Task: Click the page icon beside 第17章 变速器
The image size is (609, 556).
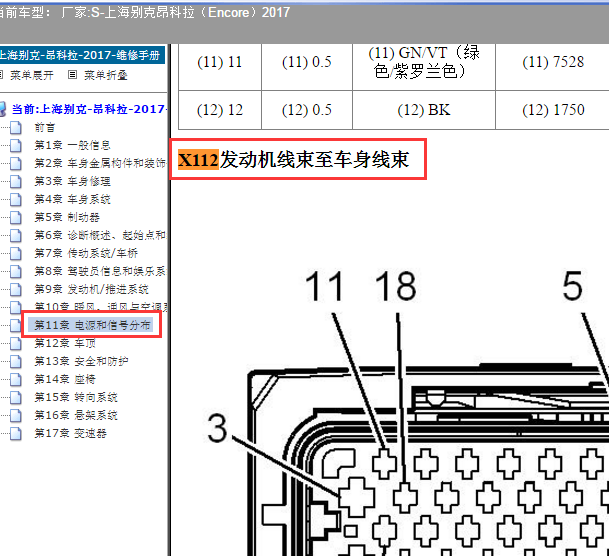Action: tap(16, 433)
